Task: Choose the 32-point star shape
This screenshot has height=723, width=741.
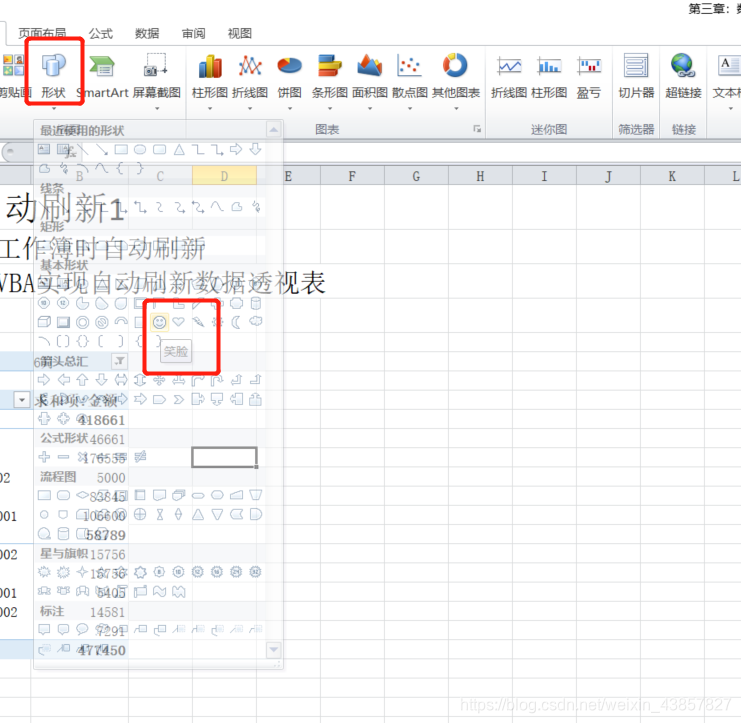Action: (x=256, y=572)
